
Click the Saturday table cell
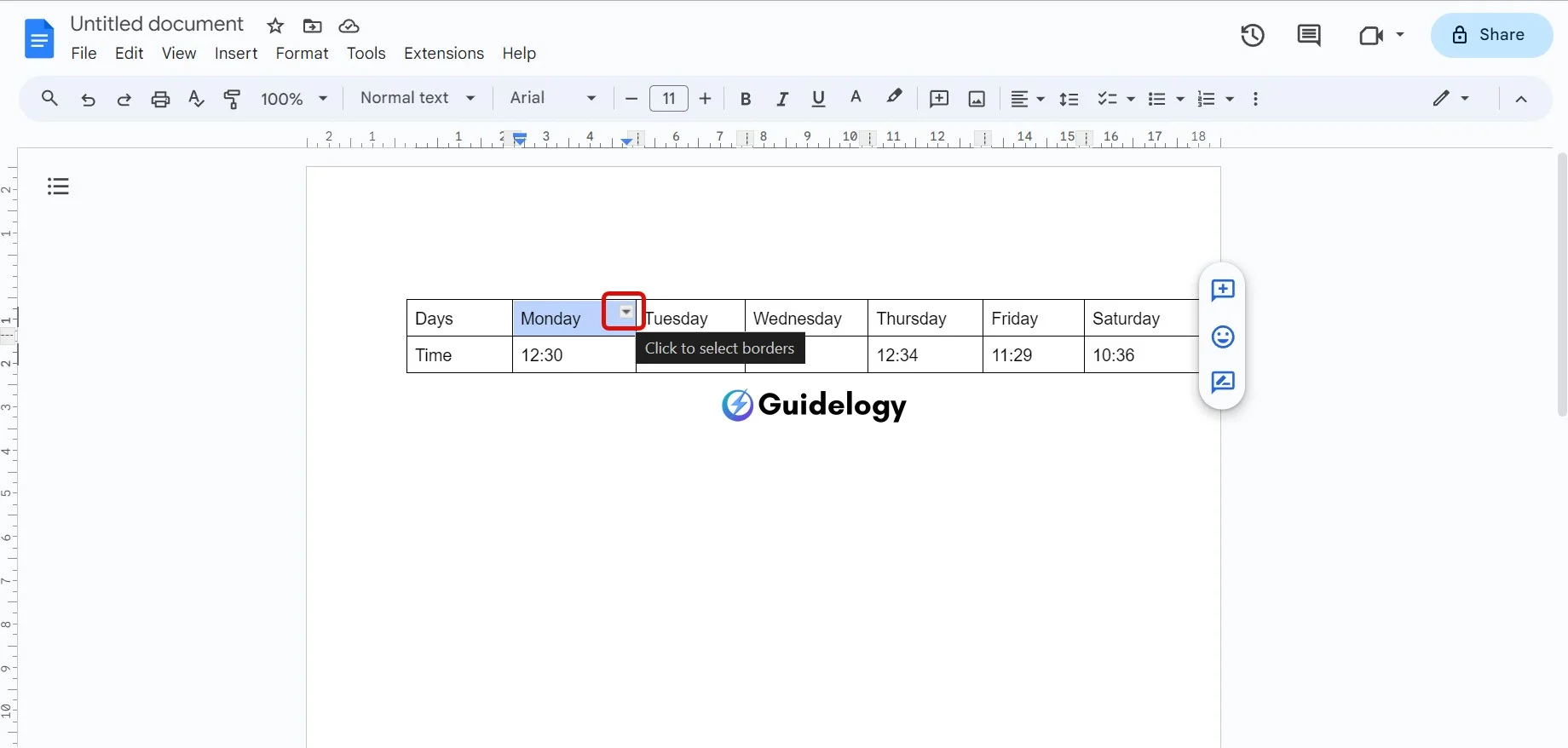coord(1141,318)
